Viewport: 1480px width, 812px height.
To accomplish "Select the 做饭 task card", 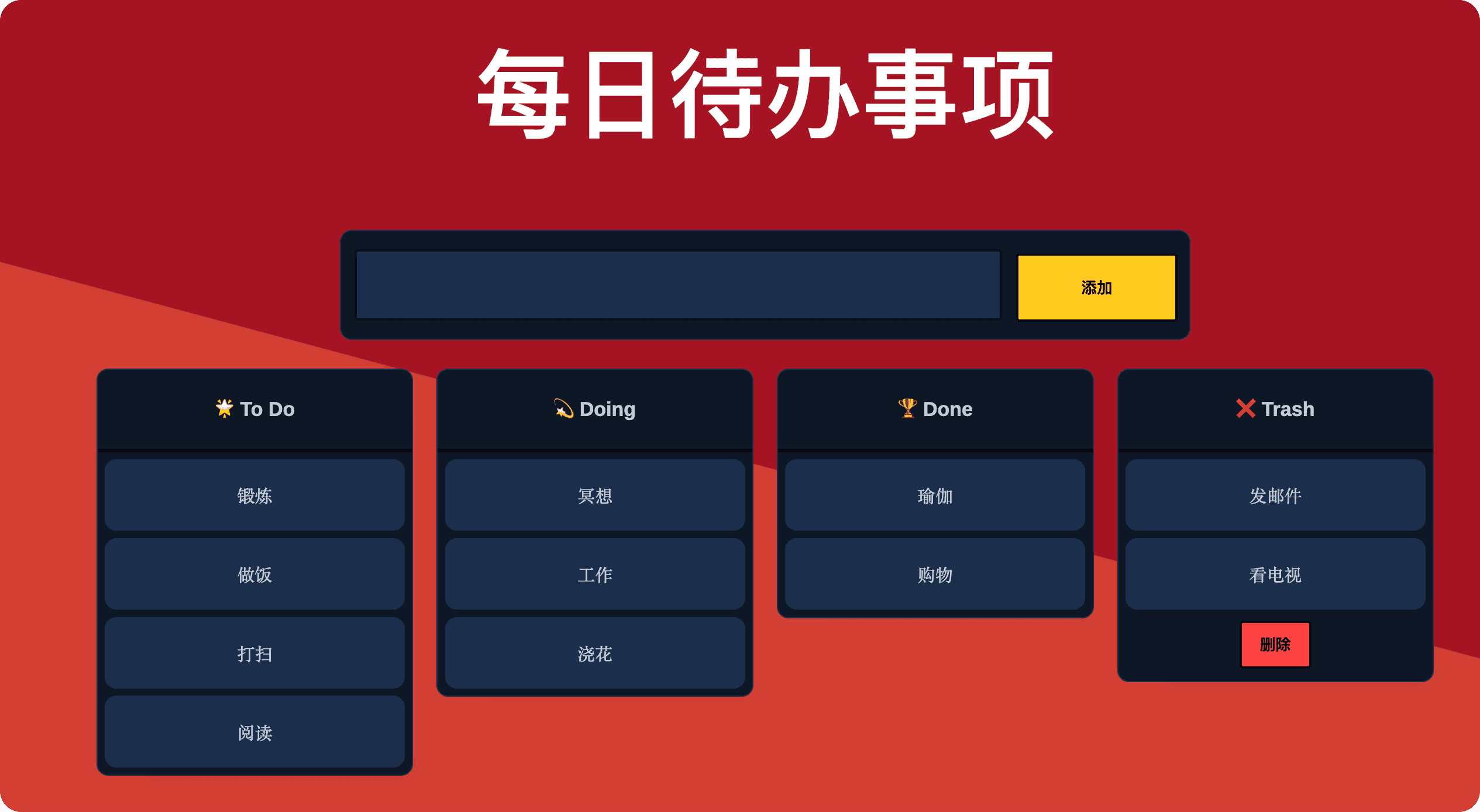I will click(x=255, y=574).
